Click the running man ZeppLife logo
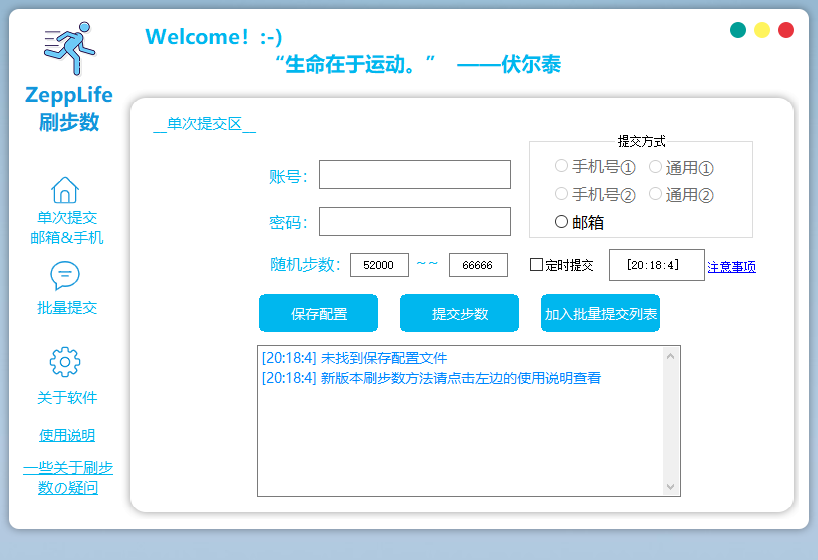 coord(69,49)
